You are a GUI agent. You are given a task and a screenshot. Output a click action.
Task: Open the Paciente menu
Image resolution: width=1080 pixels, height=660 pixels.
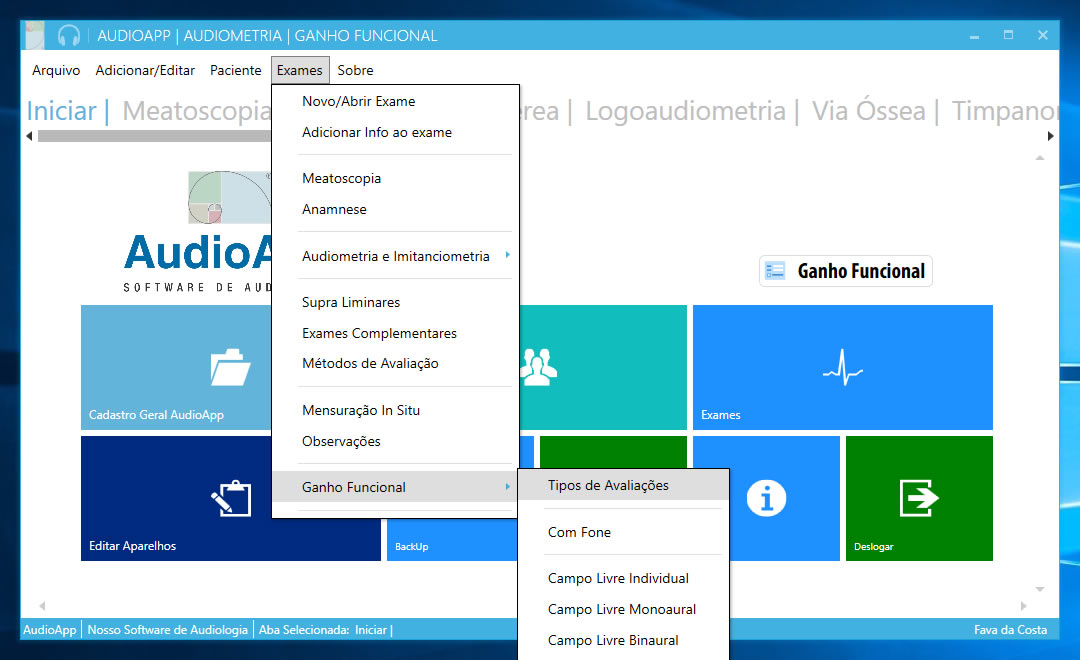[x=236, y=70]
